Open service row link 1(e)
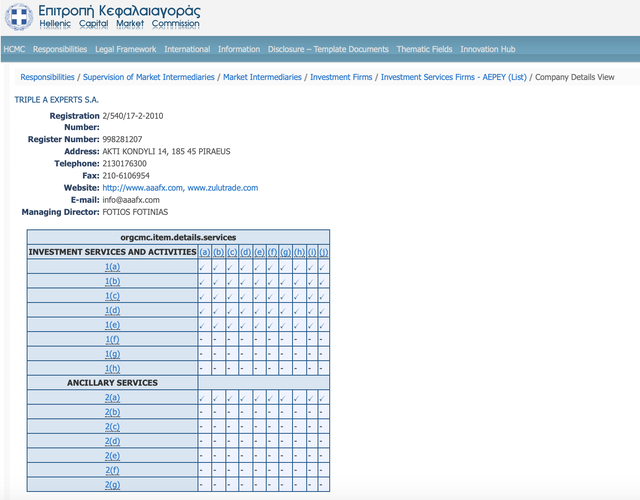Screen dimensions: 640x500 (x=113, y=325)
